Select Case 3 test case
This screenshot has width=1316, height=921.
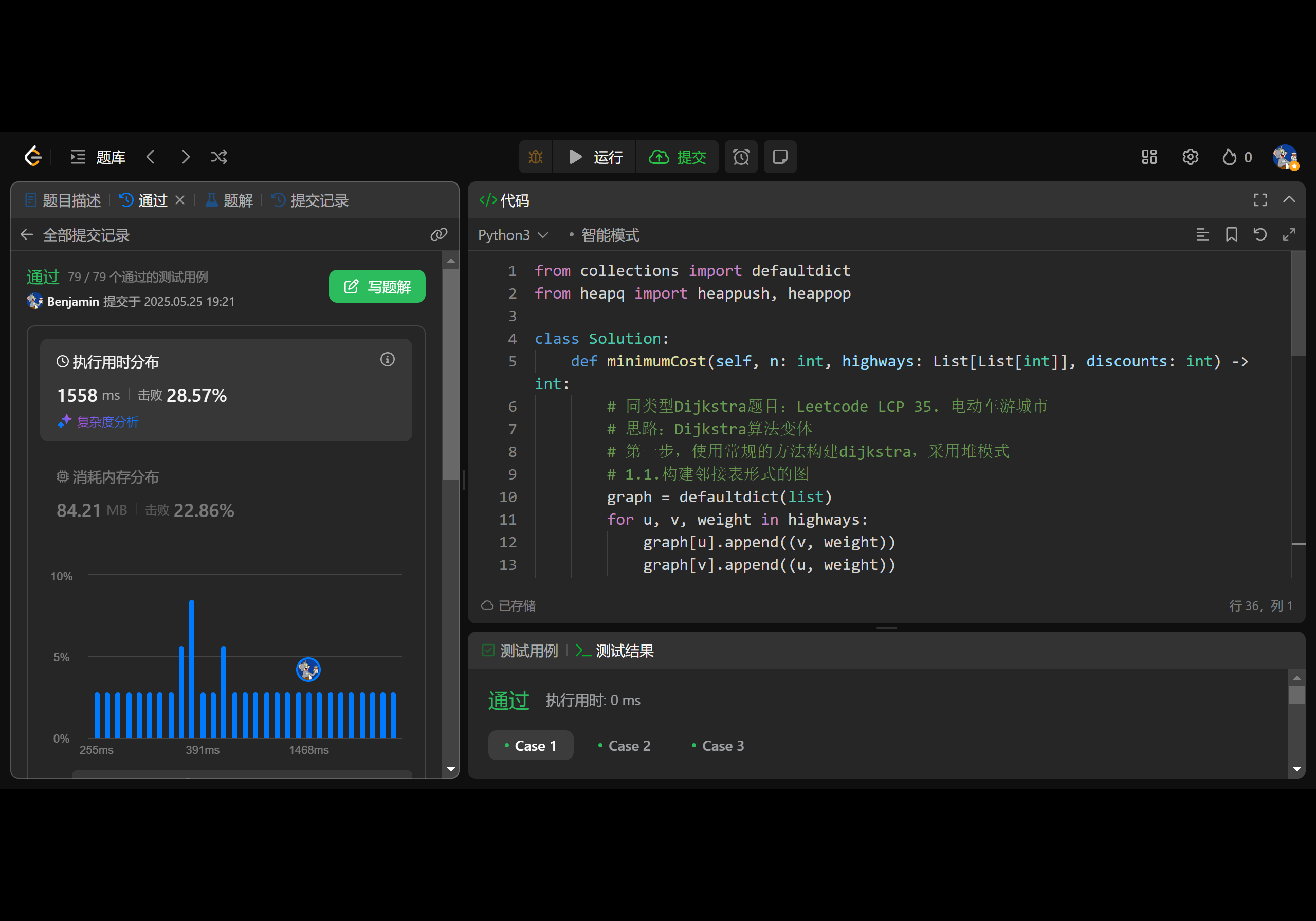pyautogui.click(x=718, y=745)
